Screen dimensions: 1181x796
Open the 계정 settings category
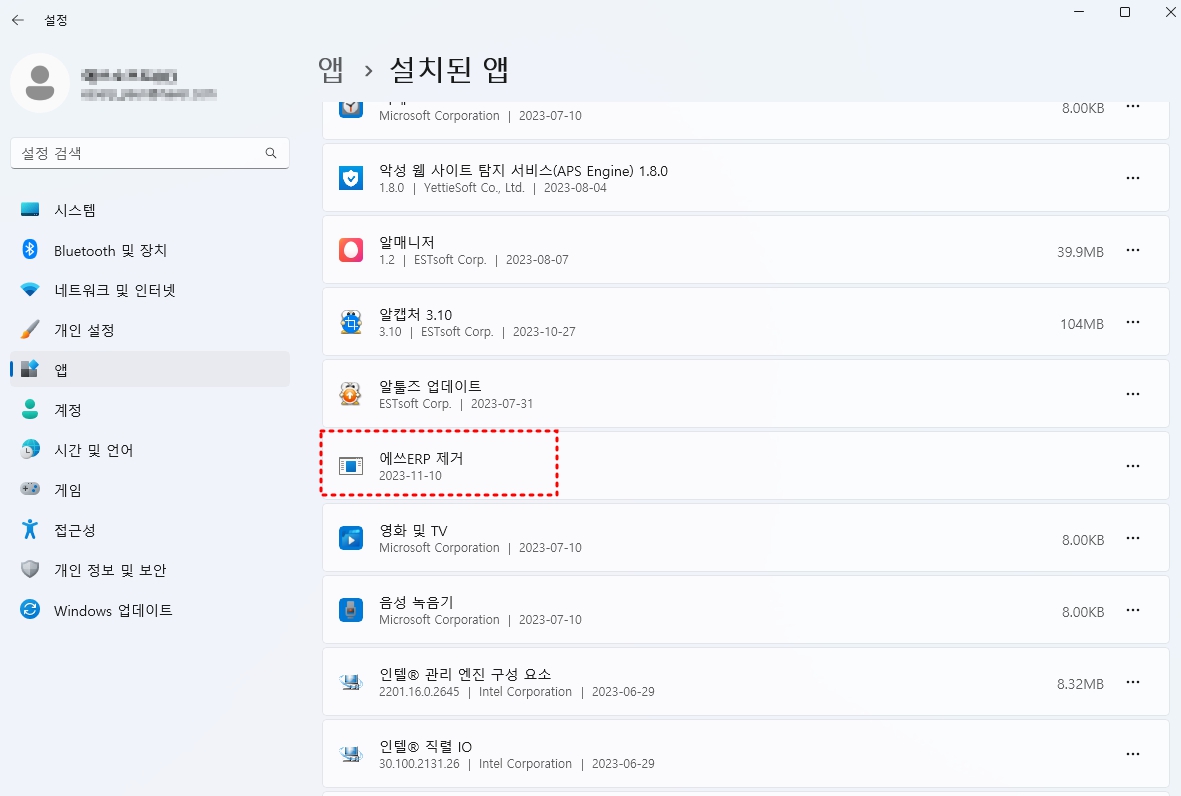150,410
